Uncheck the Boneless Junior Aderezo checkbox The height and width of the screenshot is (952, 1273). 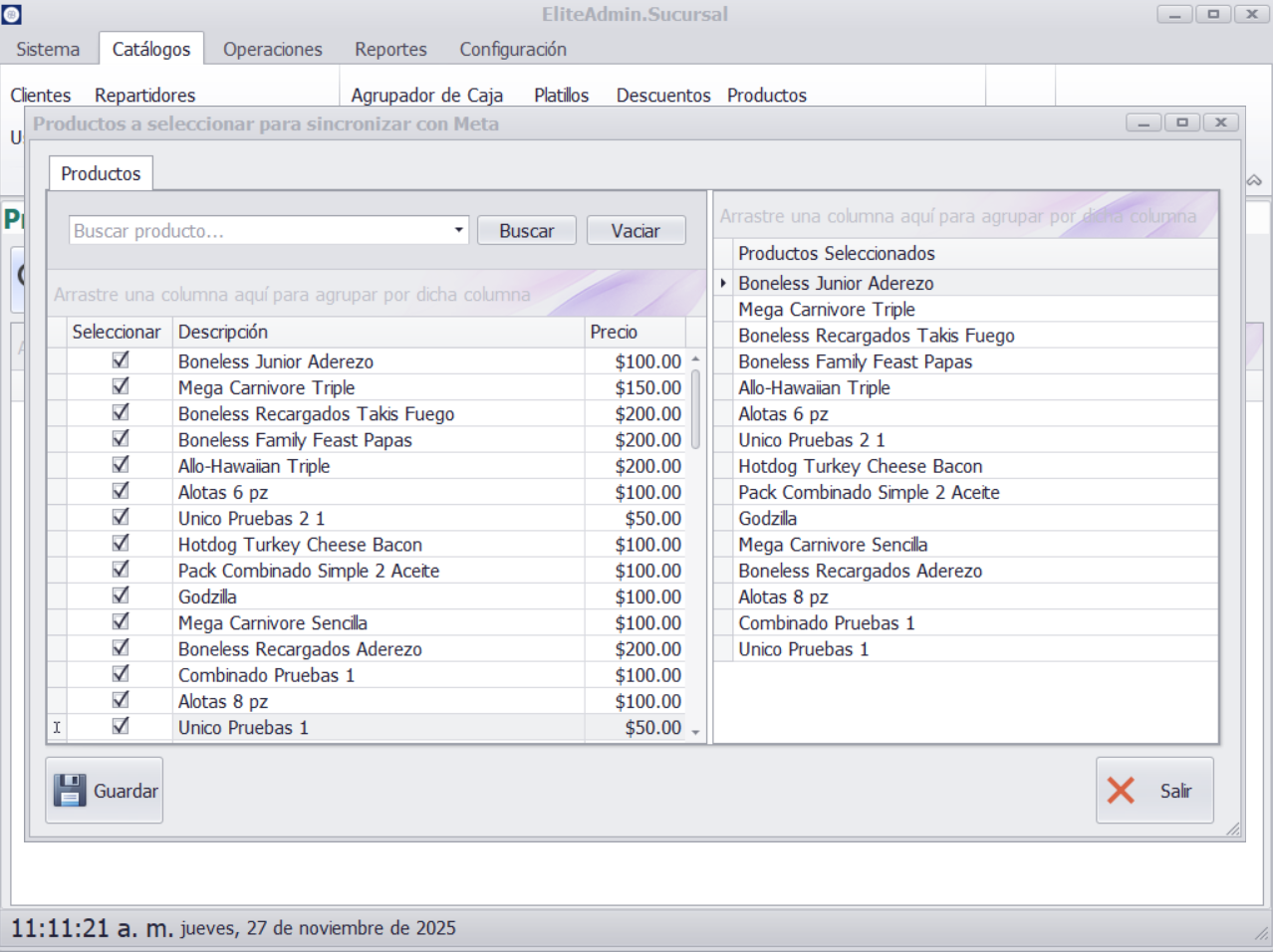(121, 360)
